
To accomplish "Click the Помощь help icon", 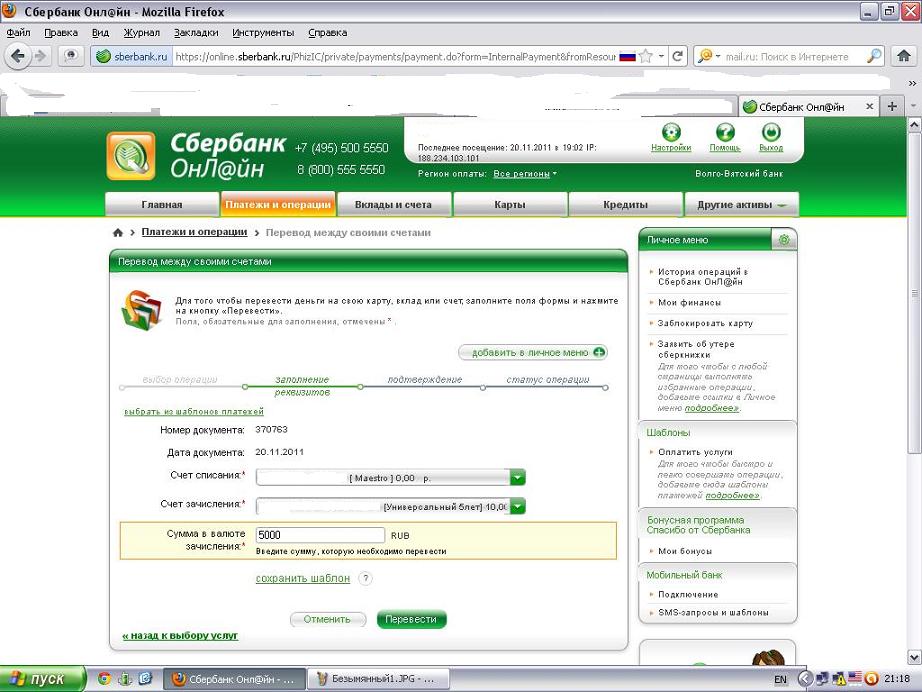I will [725, 132].
